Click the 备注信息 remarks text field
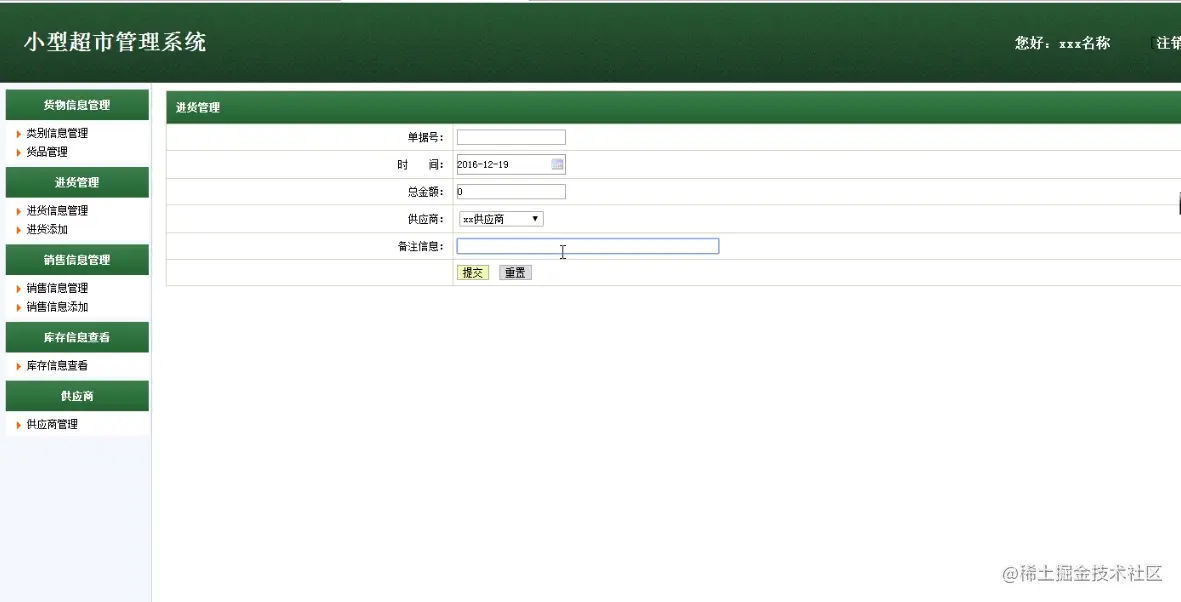This screenshot has width=1181, height=602. (x=587, y=246)
